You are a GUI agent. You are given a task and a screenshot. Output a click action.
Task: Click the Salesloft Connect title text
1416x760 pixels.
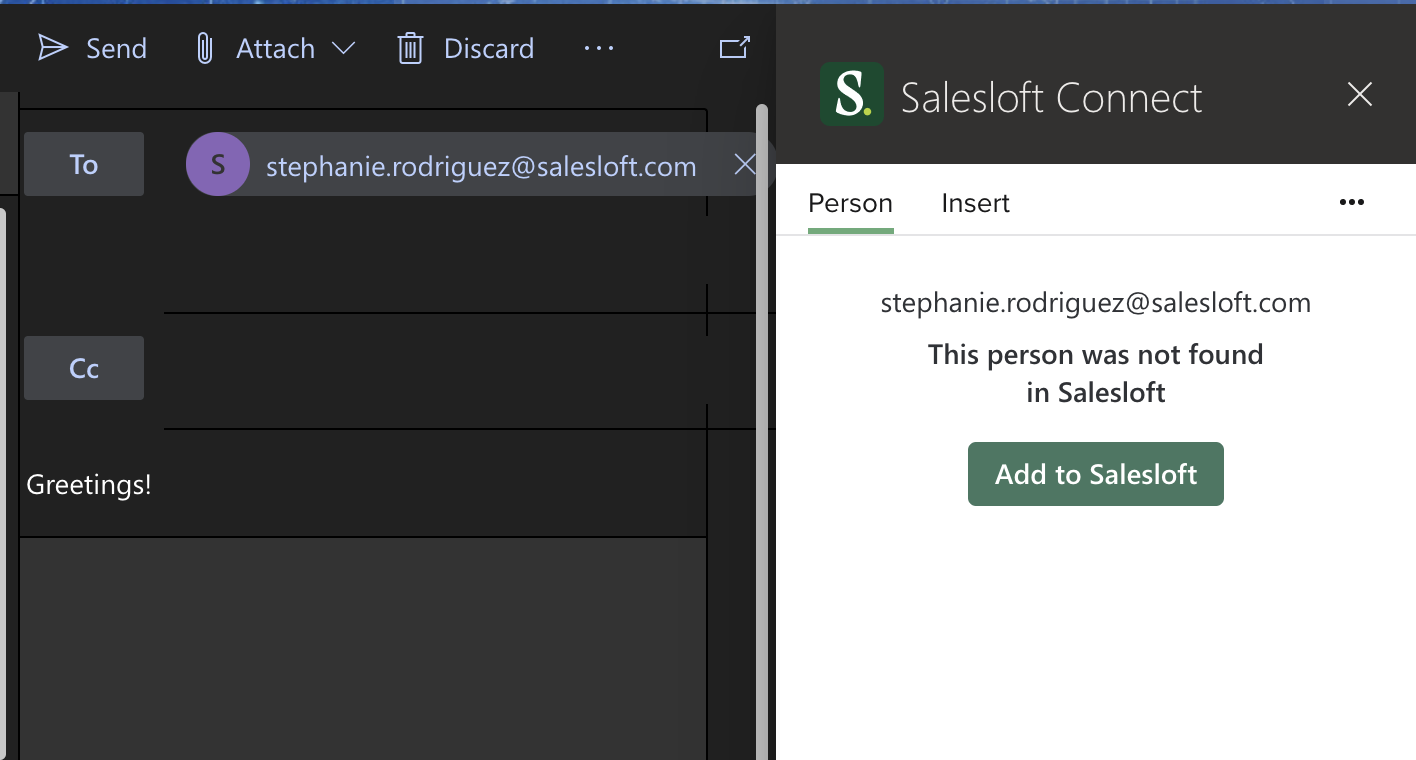click(x=1052, y=98)
